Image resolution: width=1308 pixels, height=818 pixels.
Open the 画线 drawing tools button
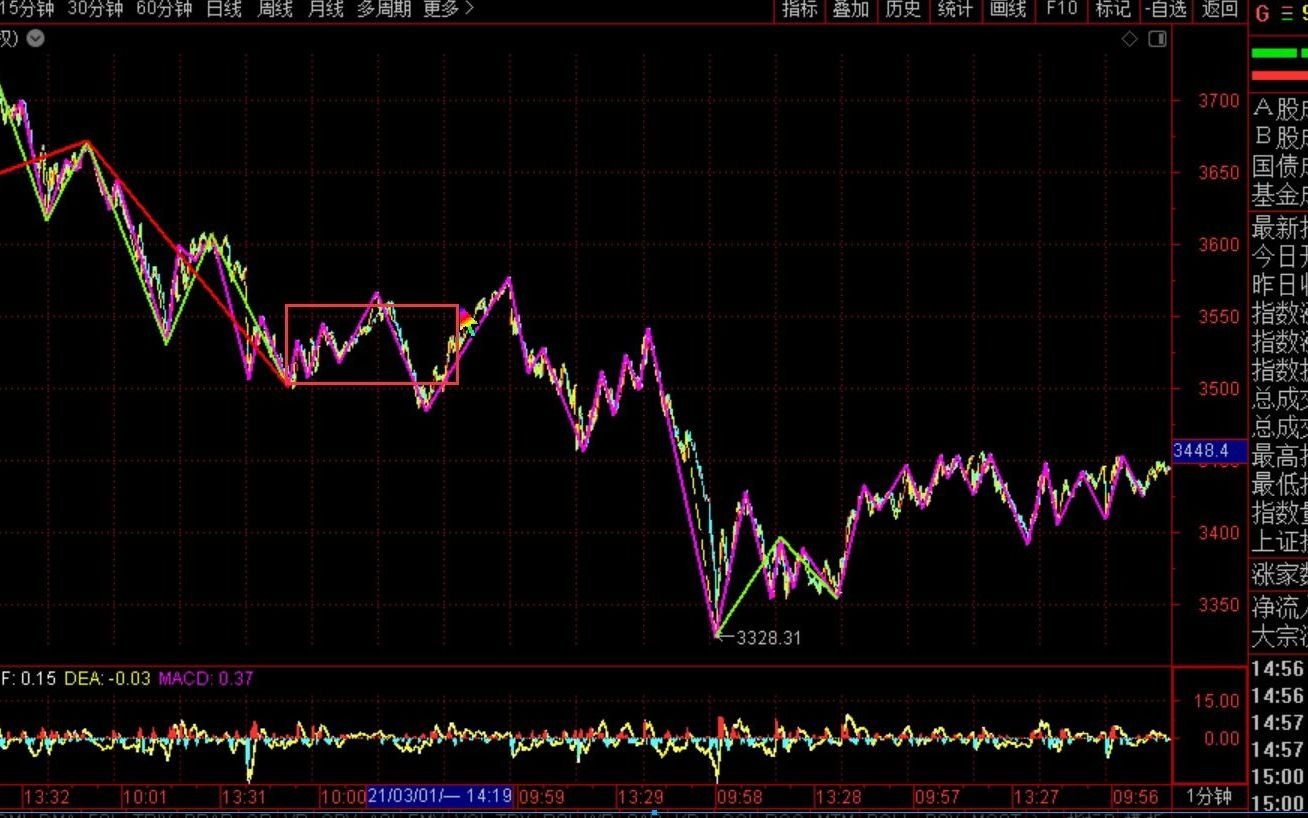pos(1008,9)
